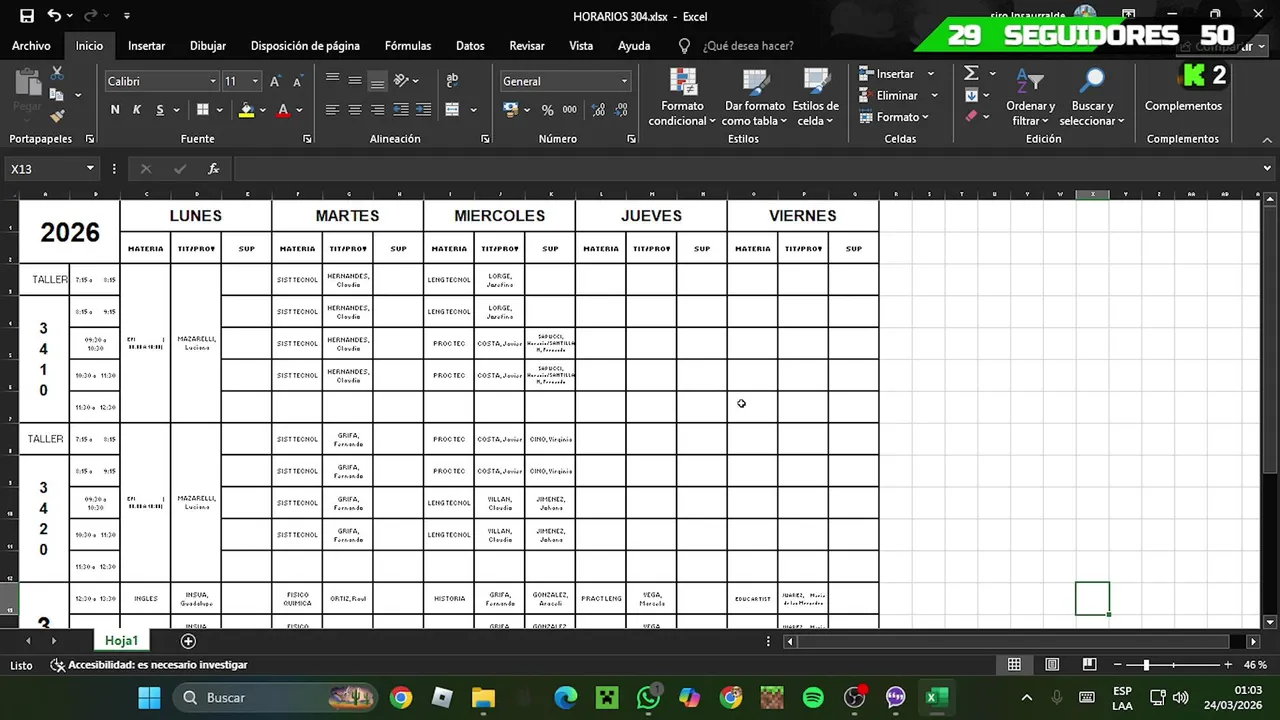Click the Fill down arrow icon
The image size is (1280, 720).
(971, 95)
